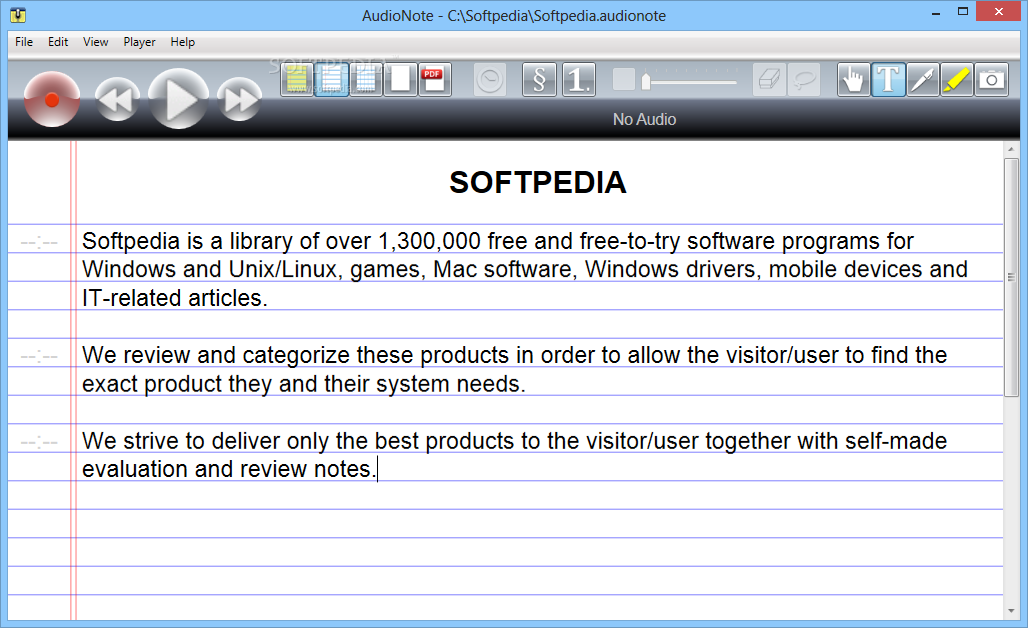This screenshot has height=628, width=1028.
Task: Click the rewind playback button
Action: coord(117,100)
